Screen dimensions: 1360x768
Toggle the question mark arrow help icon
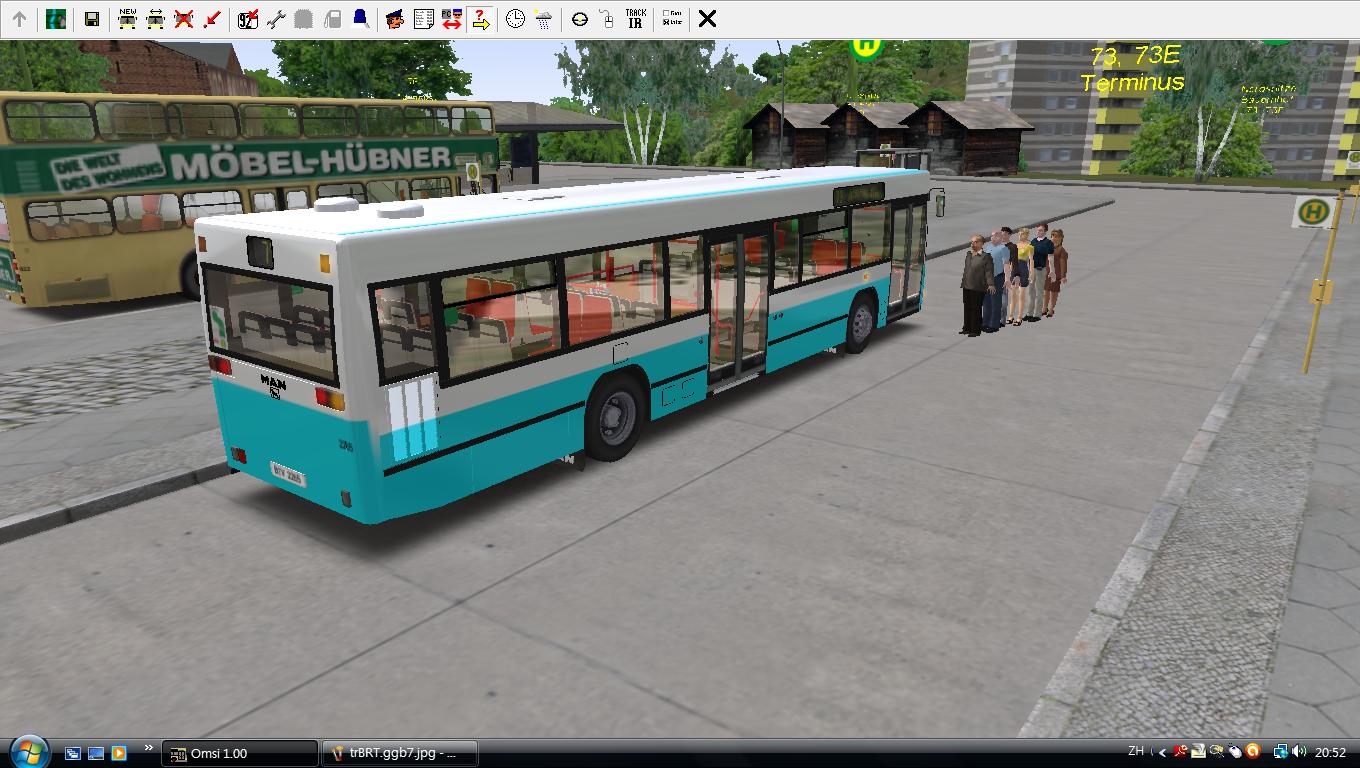coord(480,19)
